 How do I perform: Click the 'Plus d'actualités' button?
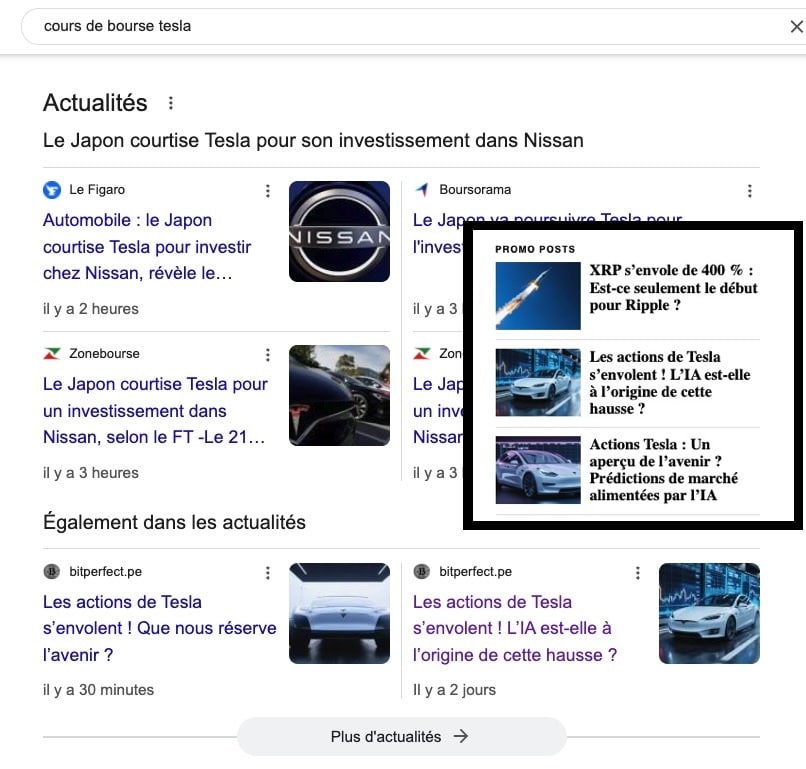[x=402, y=737]
